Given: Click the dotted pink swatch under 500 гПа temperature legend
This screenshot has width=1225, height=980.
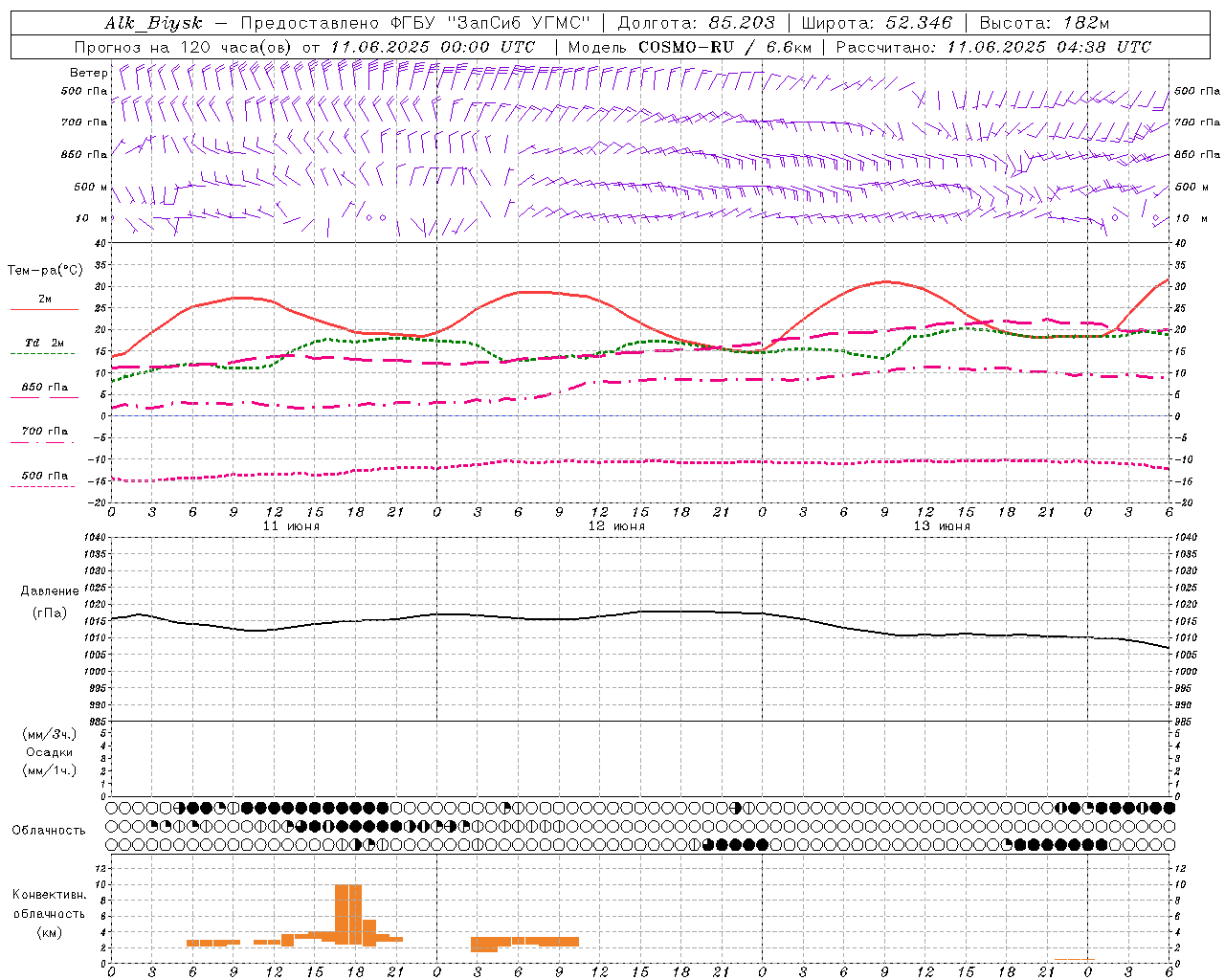Looking at the screenshot, I should pos(42,486).
